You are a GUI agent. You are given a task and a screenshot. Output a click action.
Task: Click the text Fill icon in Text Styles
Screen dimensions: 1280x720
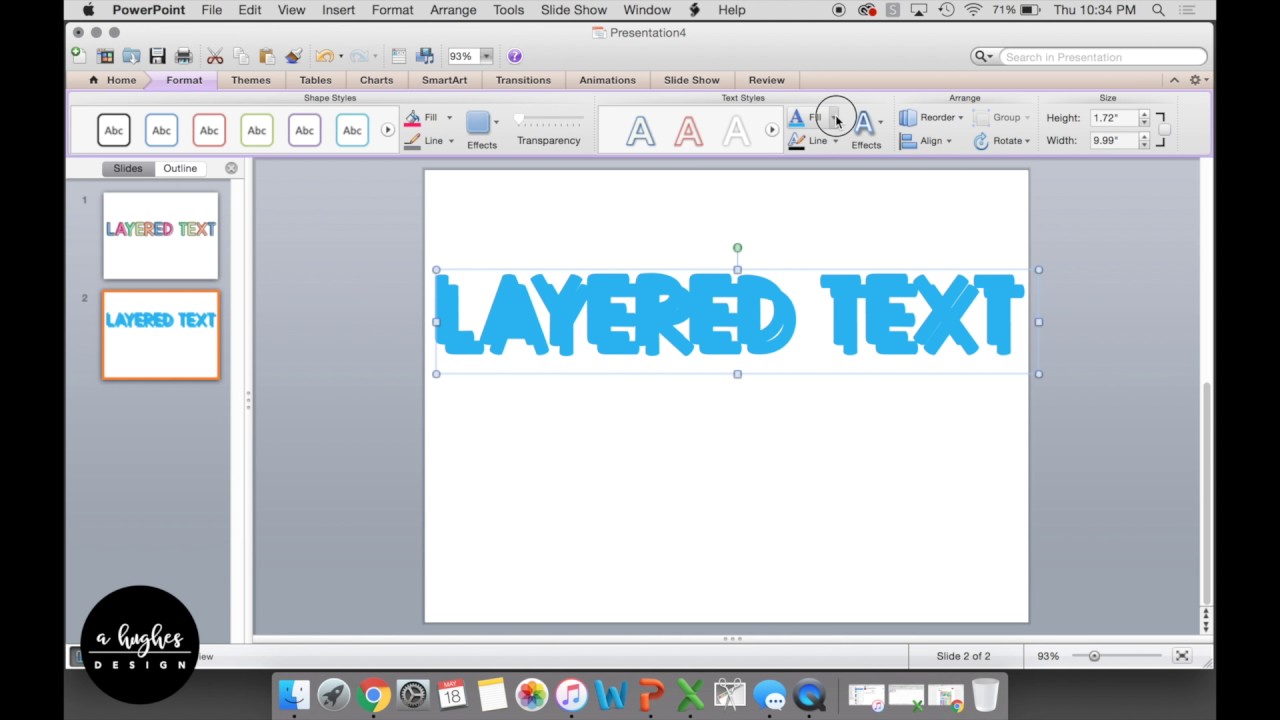[797, 117]
